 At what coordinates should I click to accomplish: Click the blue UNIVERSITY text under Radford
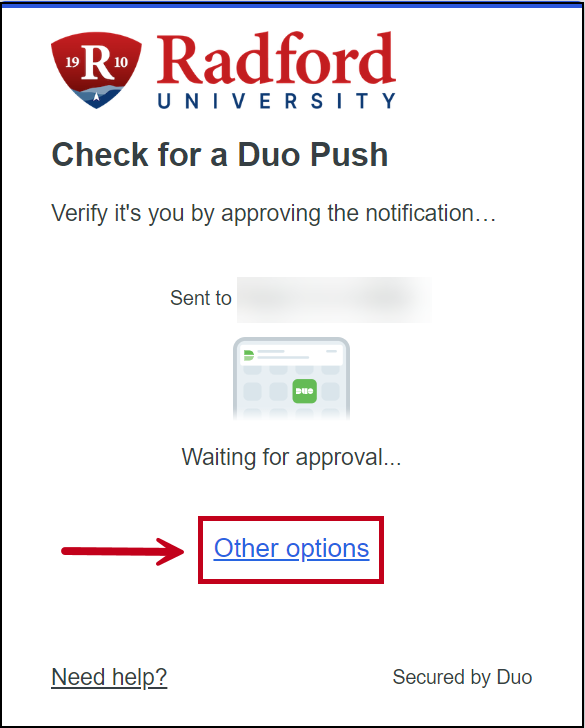coord(277,101)
